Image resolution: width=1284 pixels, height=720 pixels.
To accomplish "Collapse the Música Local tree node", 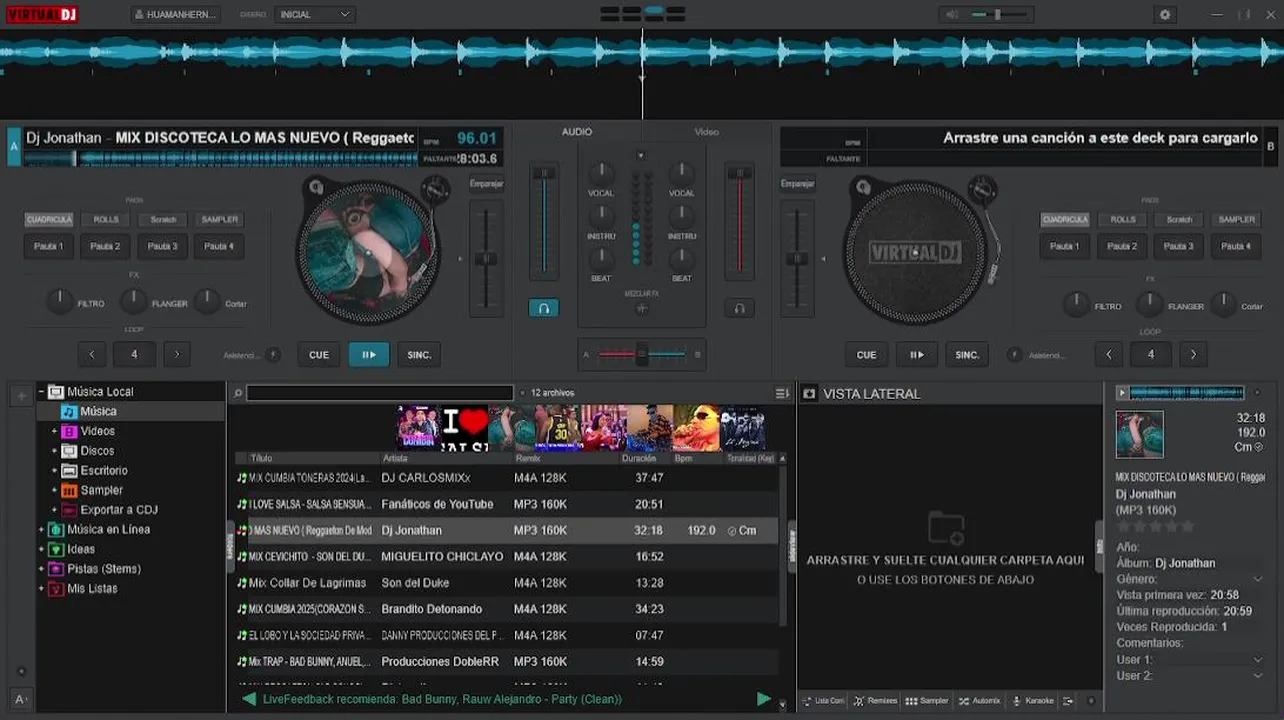I will [41, 392].
